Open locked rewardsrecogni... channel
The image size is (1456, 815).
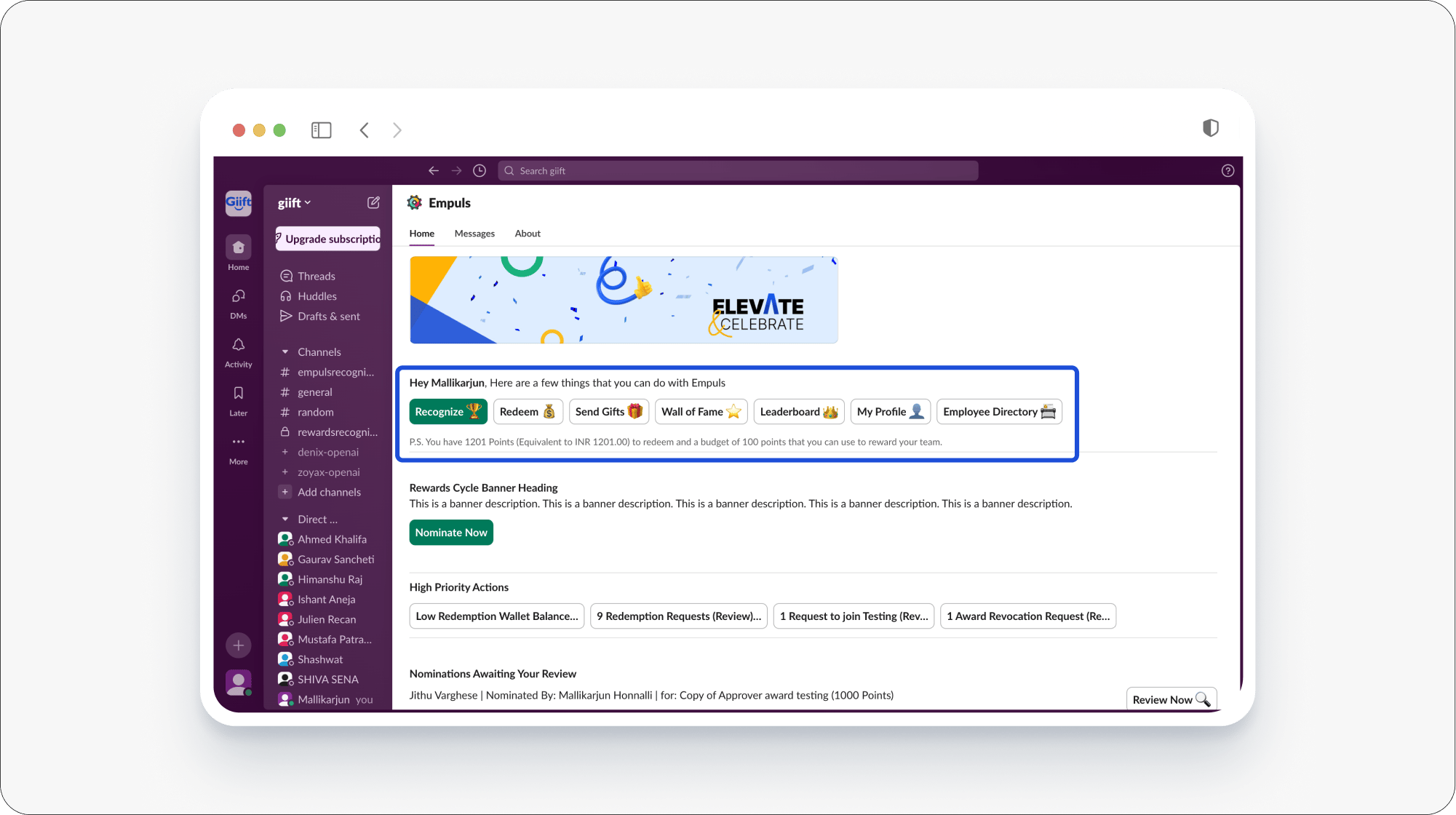tap(330, 432)
